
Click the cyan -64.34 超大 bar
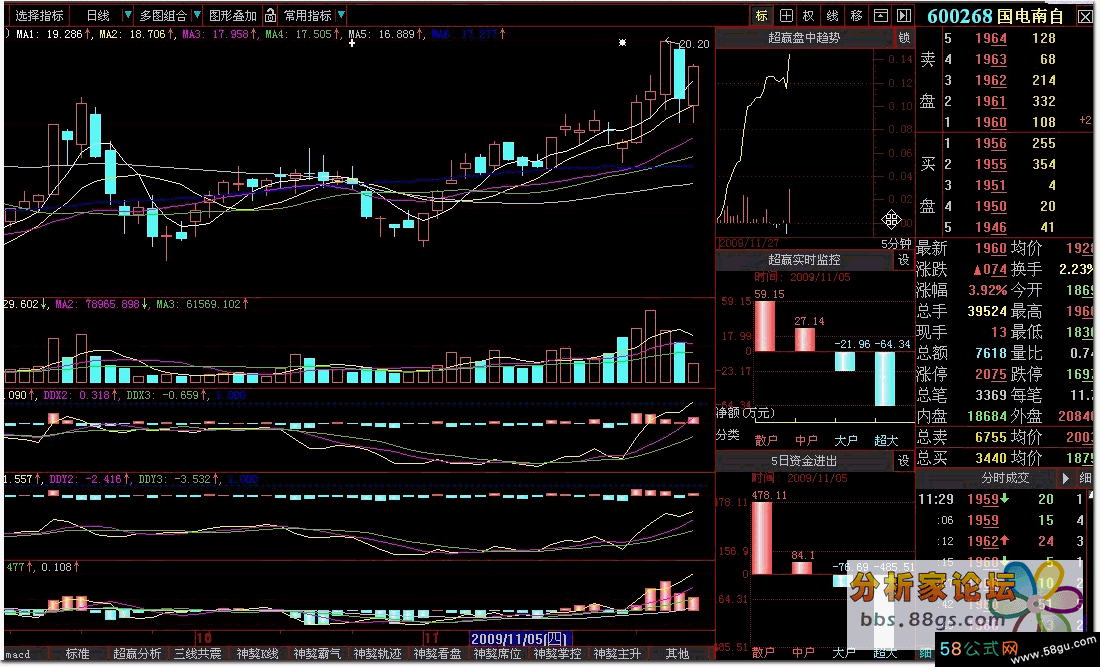pos(885,379)
